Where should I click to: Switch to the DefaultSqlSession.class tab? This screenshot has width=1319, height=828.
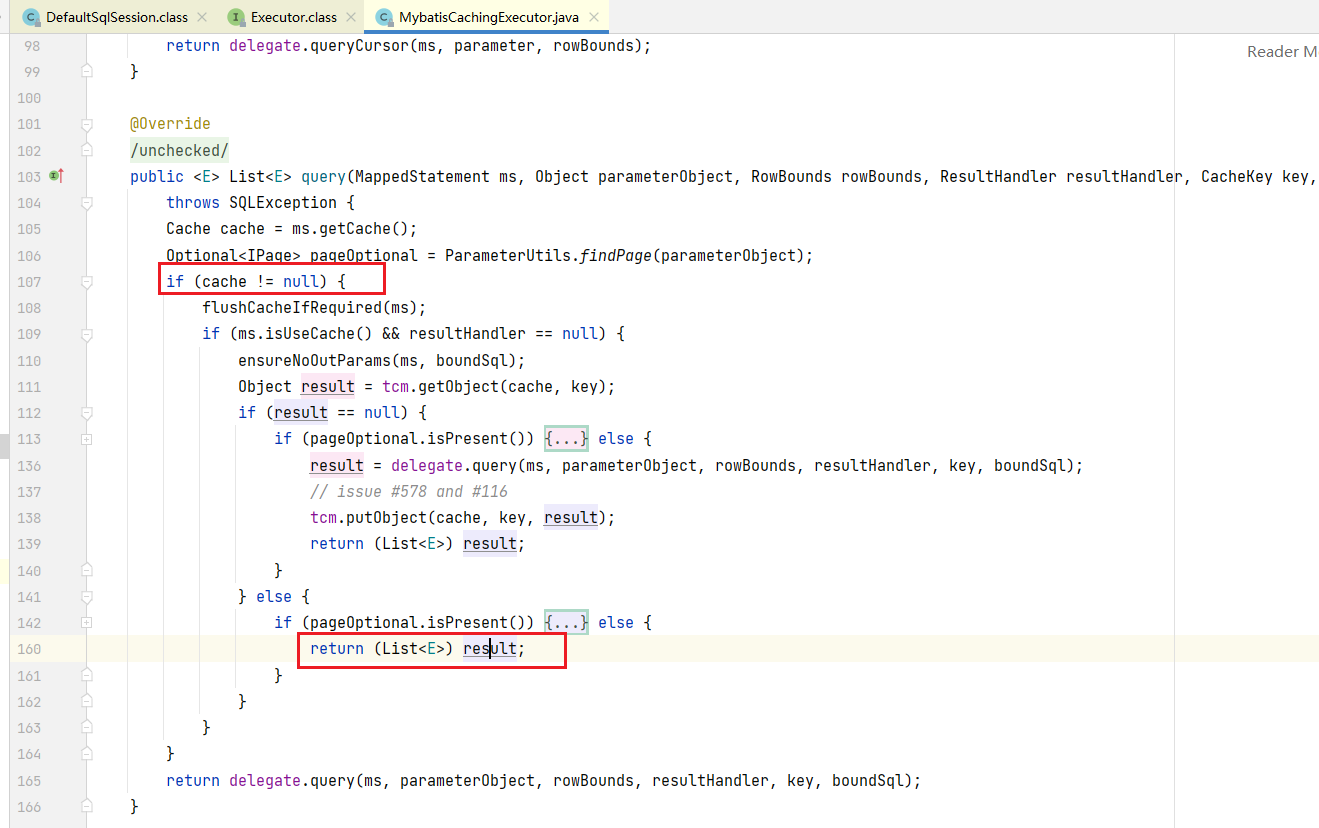click(x=116, y=17)
